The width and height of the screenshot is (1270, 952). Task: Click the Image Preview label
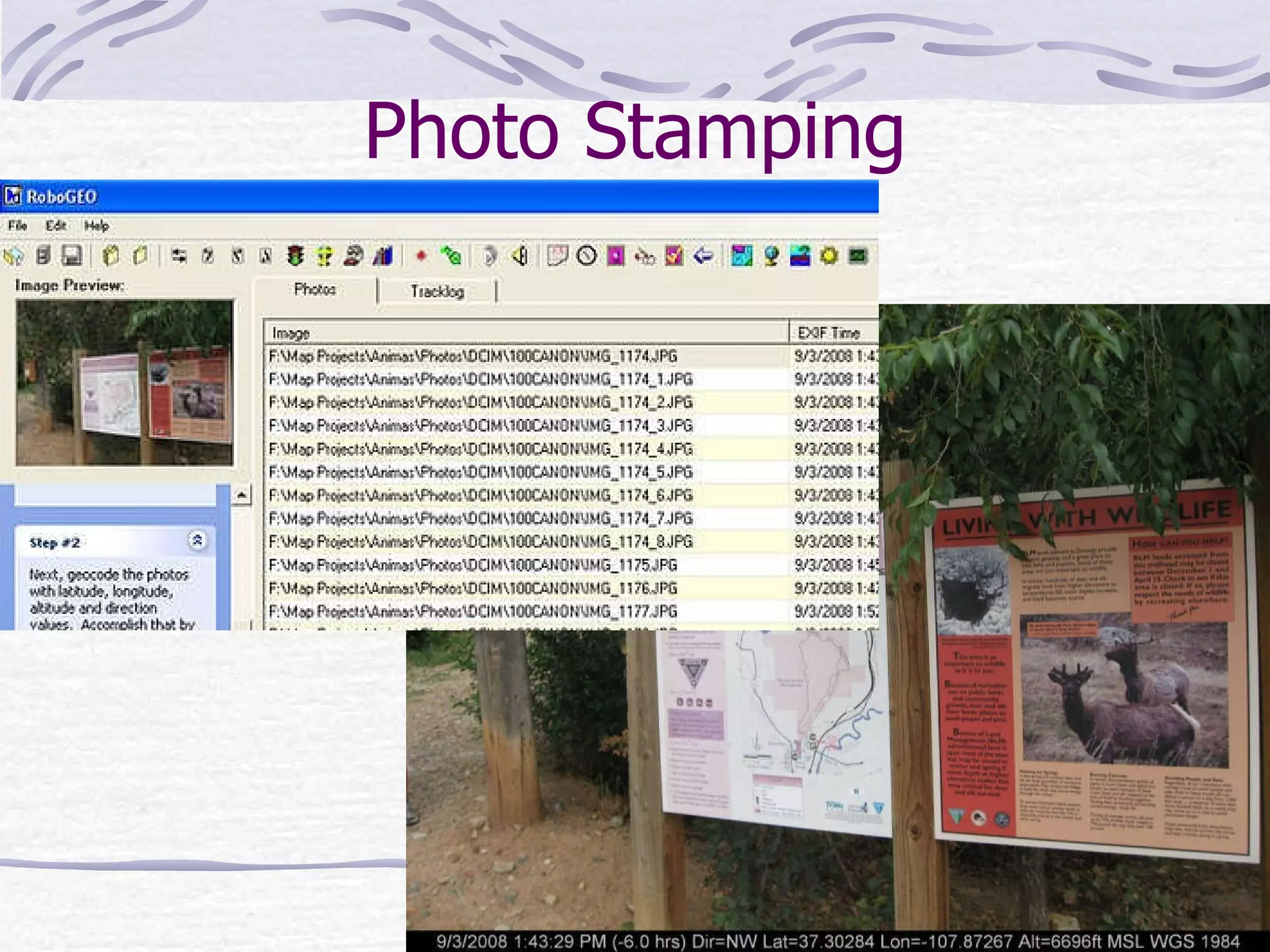(x=69, y=285)
